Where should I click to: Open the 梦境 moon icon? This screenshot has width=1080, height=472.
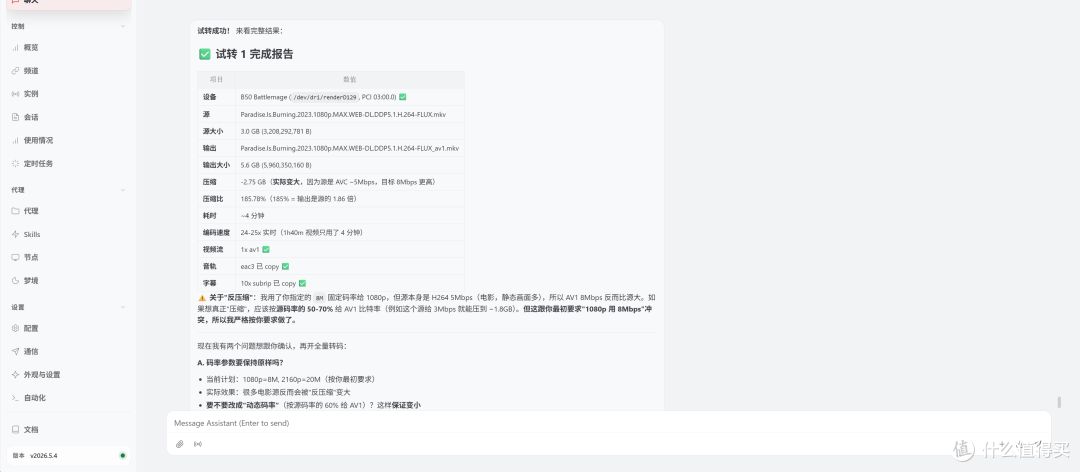tap(15, 280)
